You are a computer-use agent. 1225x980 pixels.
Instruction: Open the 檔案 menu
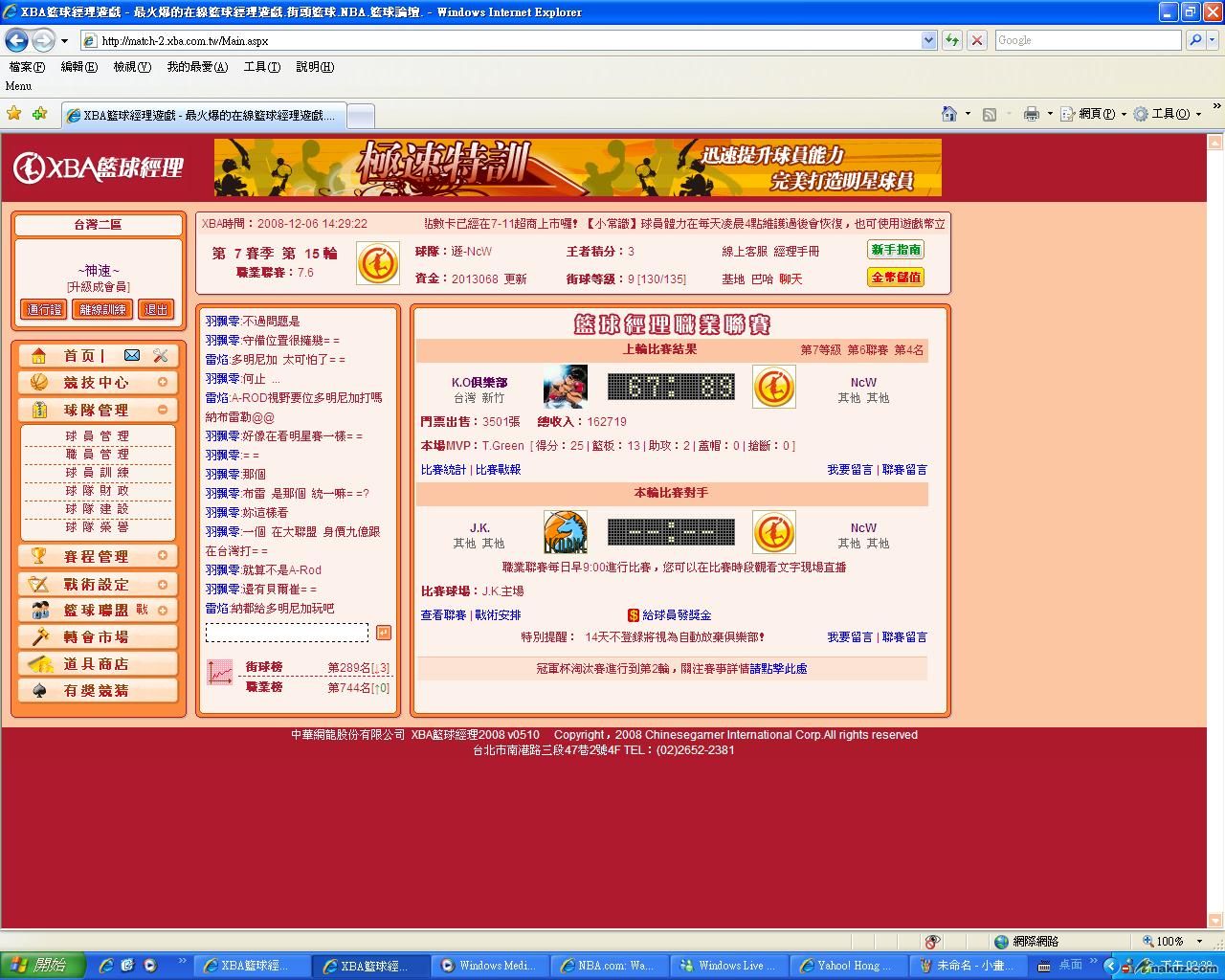click(x=27, y=67)
